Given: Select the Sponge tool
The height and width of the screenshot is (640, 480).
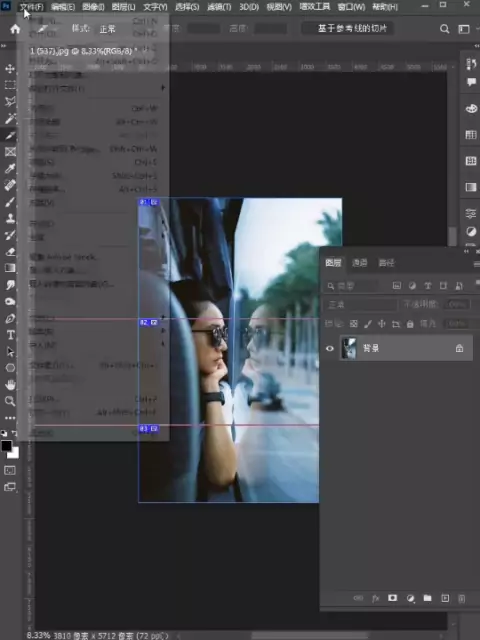Looking at the screenshot, I should click(10, 302).
